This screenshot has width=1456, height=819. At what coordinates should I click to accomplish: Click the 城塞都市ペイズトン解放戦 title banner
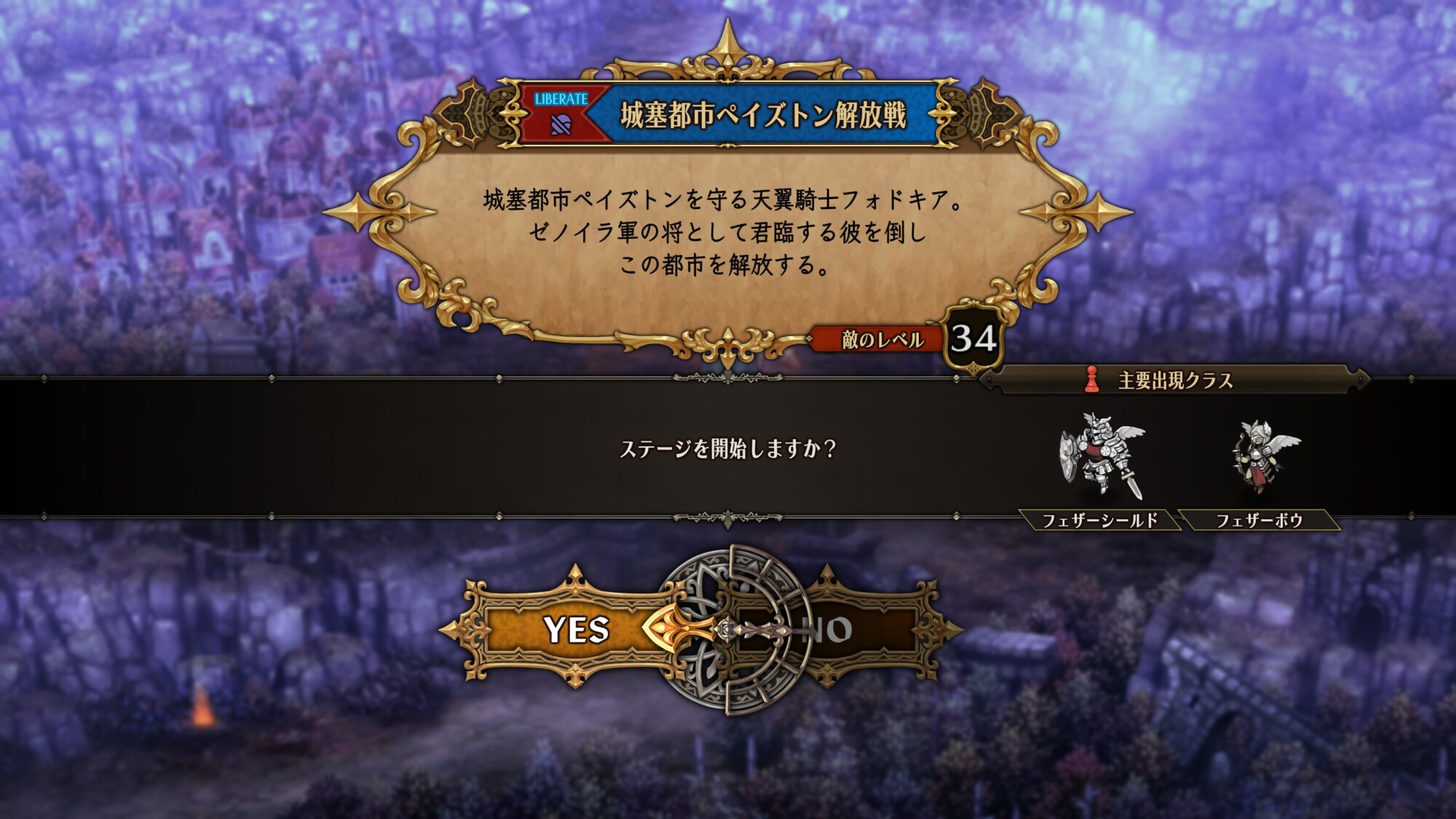pos(762,115)
